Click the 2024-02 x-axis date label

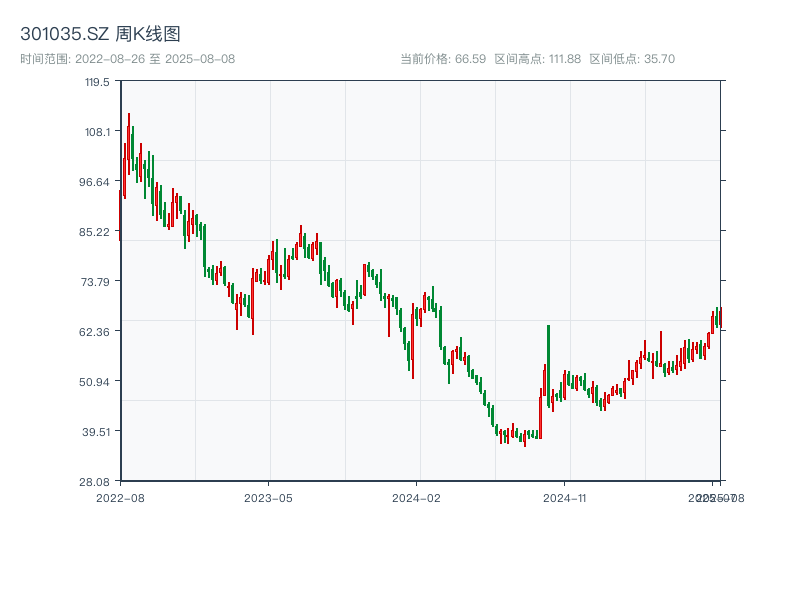click(x=417, y=497)
